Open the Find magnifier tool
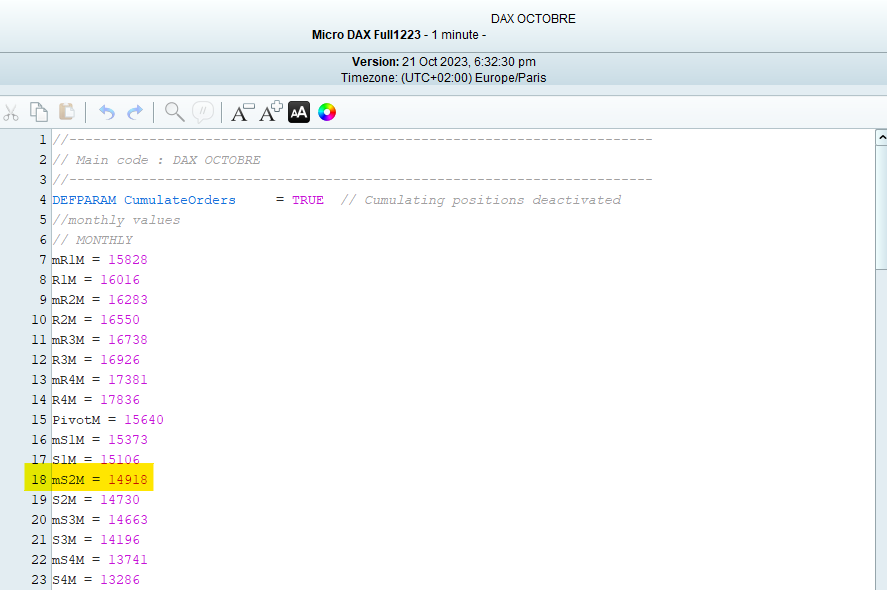The height and width of the screenshot is (590, 887). pyautogui.click(x=174, y=112)
